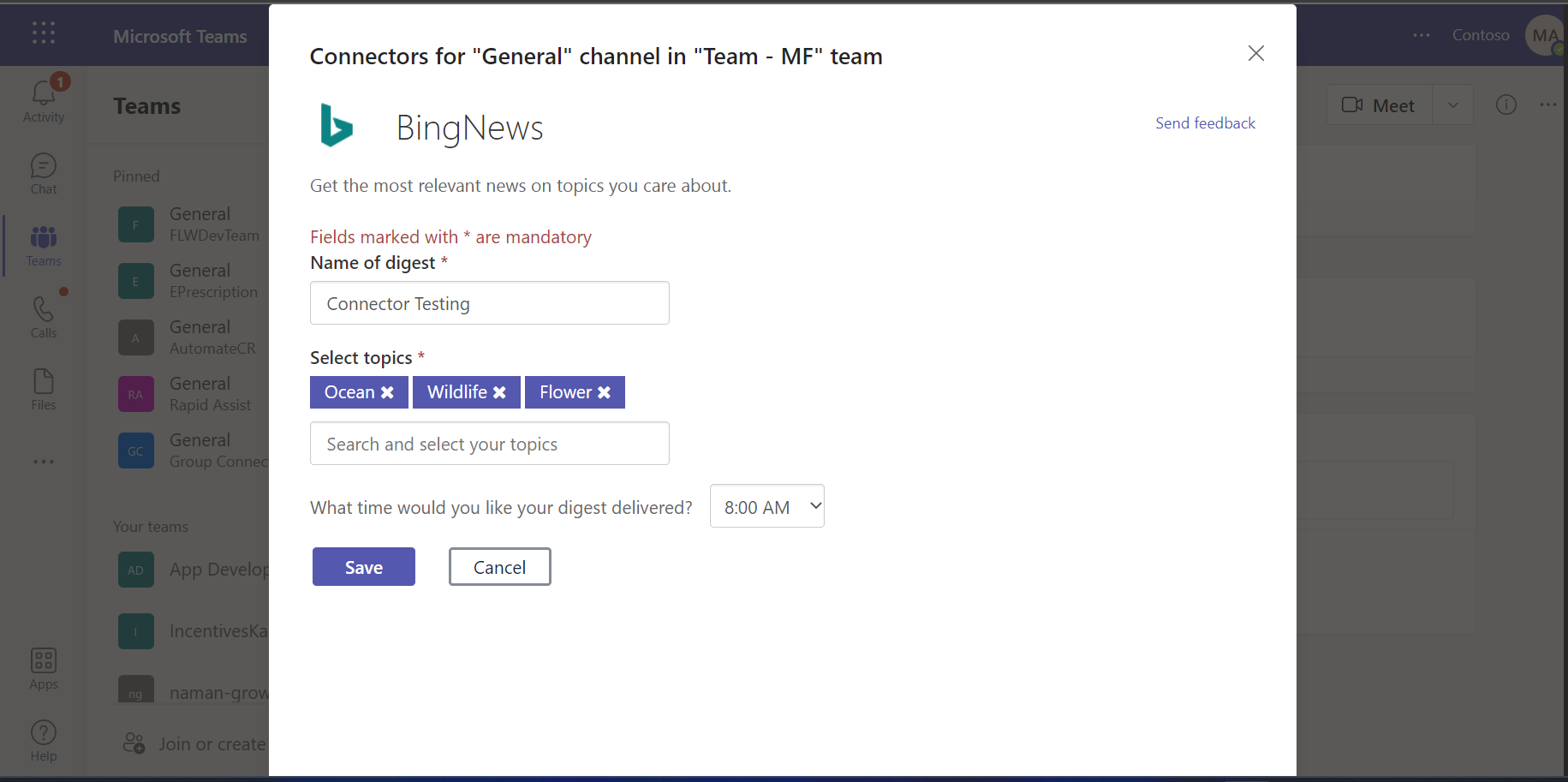Select Rapid Assist team avatar

(136, 394)
